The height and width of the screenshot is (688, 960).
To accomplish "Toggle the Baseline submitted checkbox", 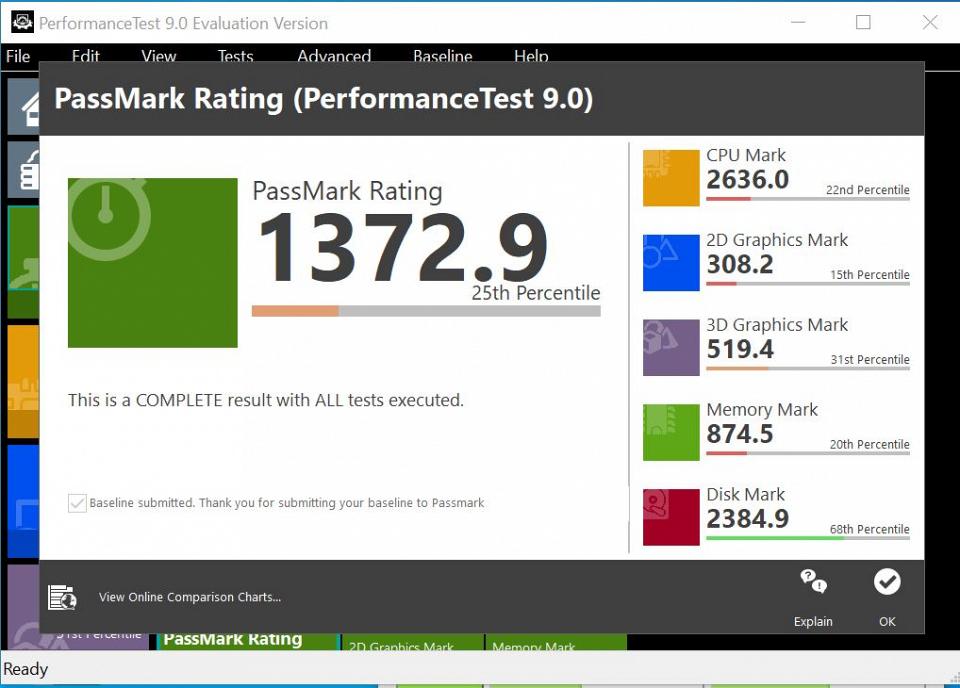I will (77, 503).
